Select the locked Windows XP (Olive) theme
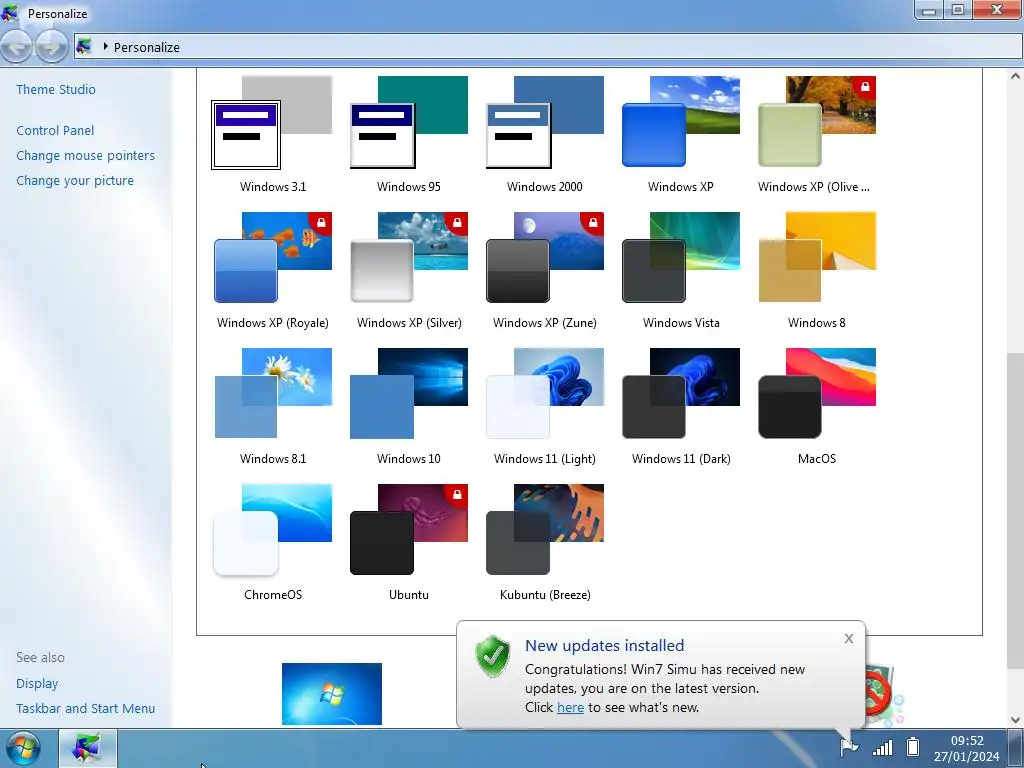This screenshot has width=1024, height=768. (x=816, y=134)
